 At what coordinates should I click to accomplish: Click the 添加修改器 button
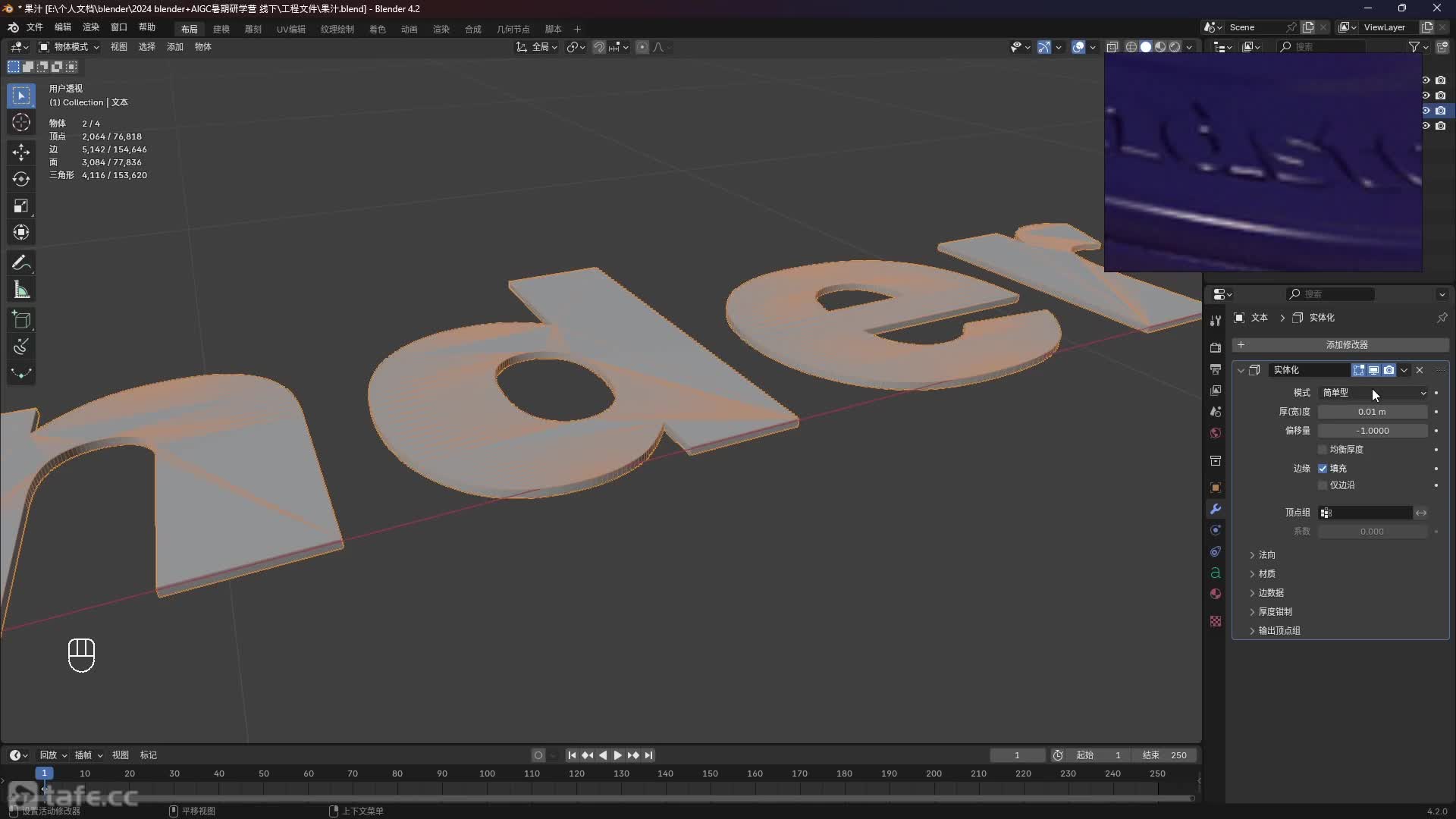click(1340, 345)
